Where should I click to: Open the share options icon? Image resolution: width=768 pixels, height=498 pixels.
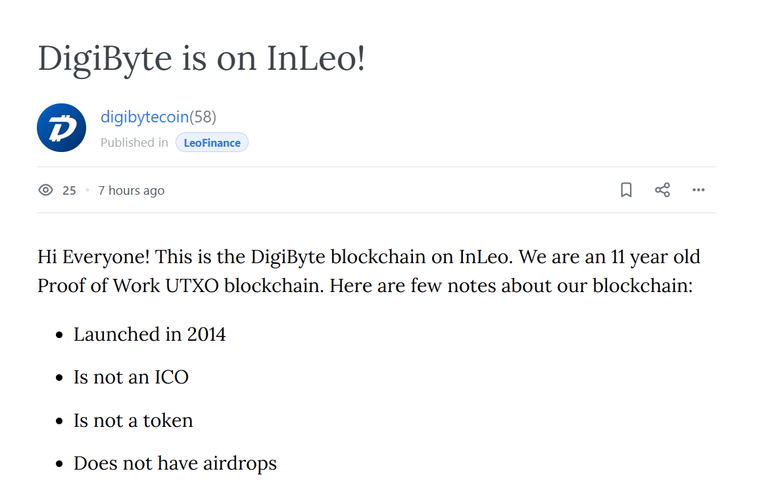click(662, 190)
